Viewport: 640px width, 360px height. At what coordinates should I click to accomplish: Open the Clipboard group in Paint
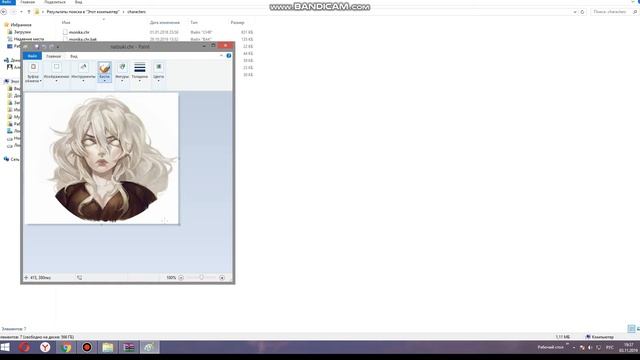point(33,73)
